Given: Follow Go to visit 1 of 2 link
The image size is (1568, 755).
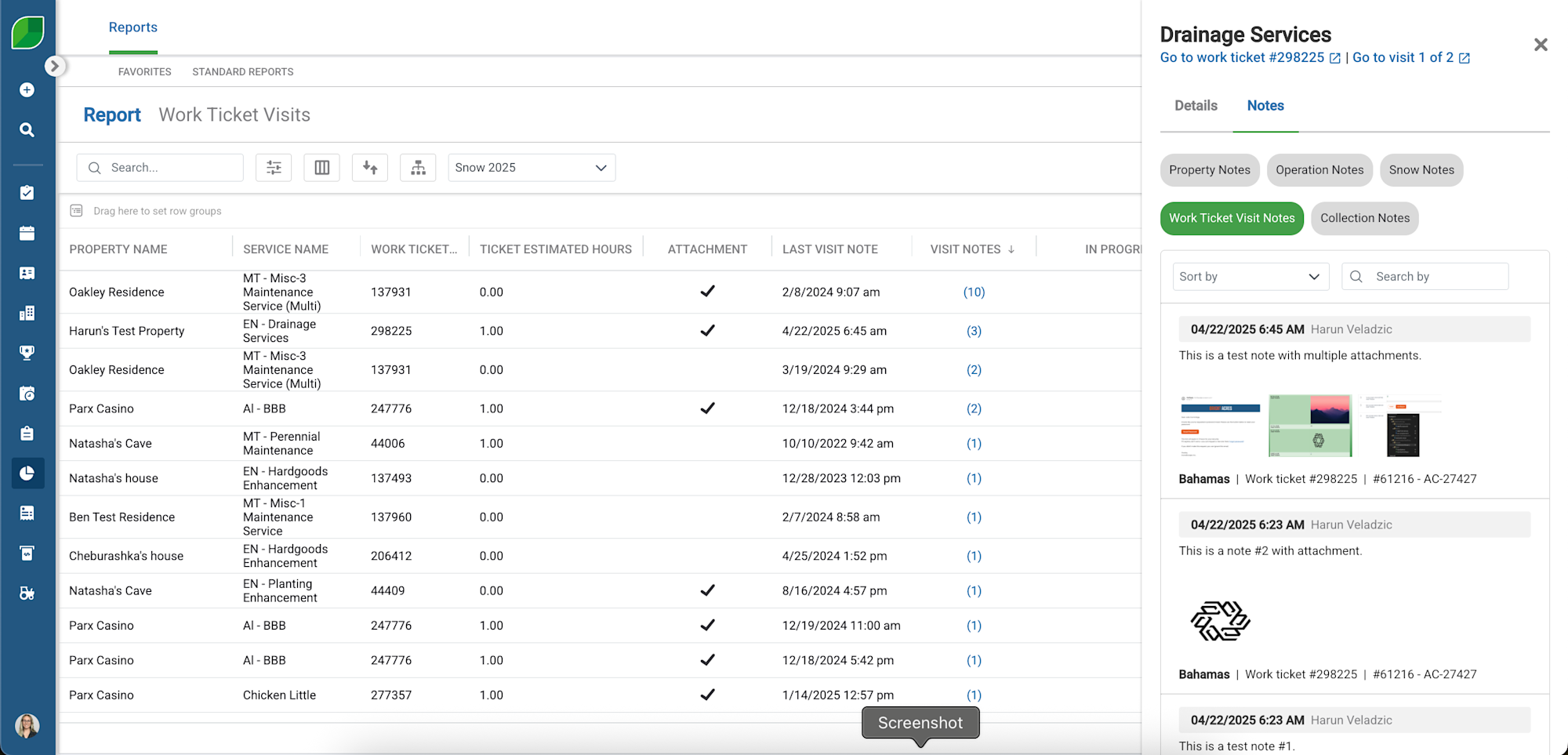Looking at the screenshot, I should click(x=1411, y=58).
